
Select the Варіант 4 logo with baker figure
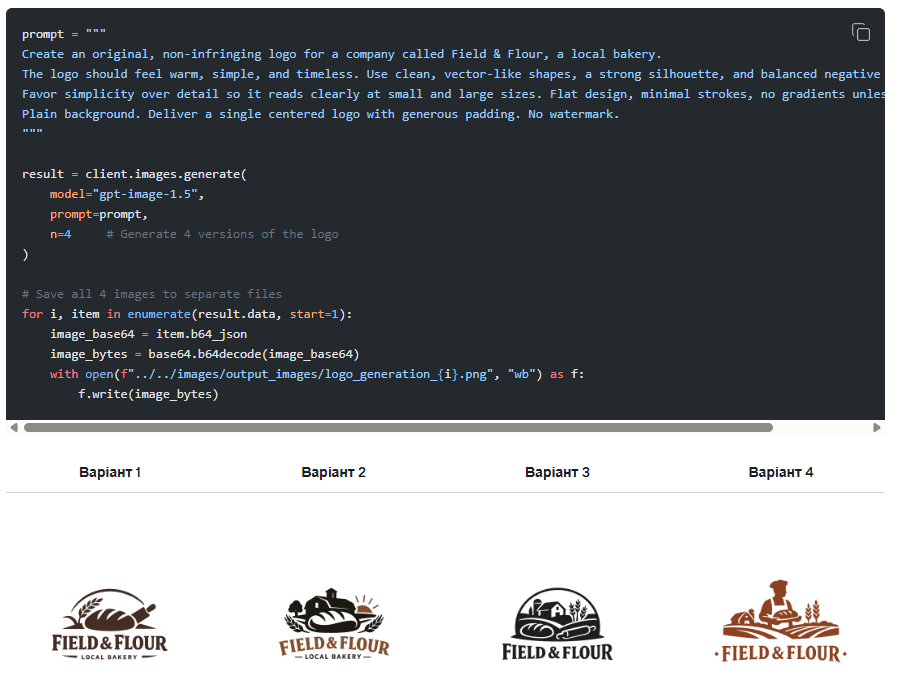point(781,621)
